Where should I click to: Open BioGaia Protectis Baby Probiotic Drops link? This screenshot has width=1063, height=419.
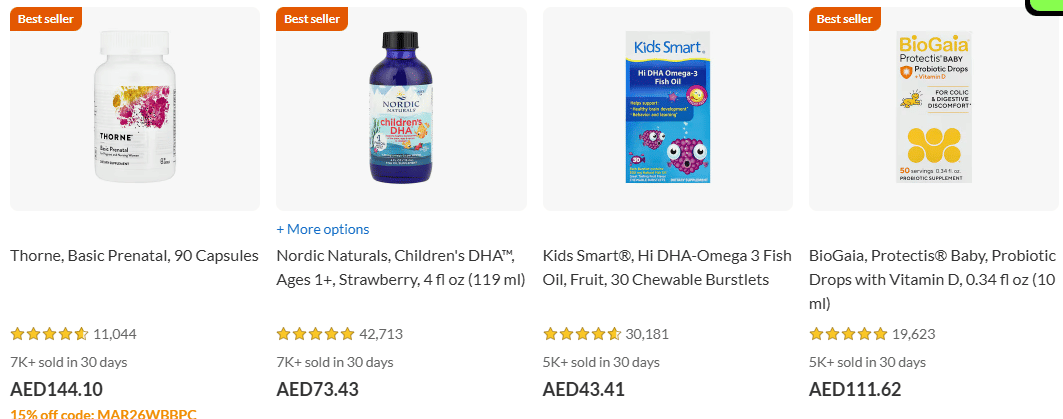pos(932,279)
